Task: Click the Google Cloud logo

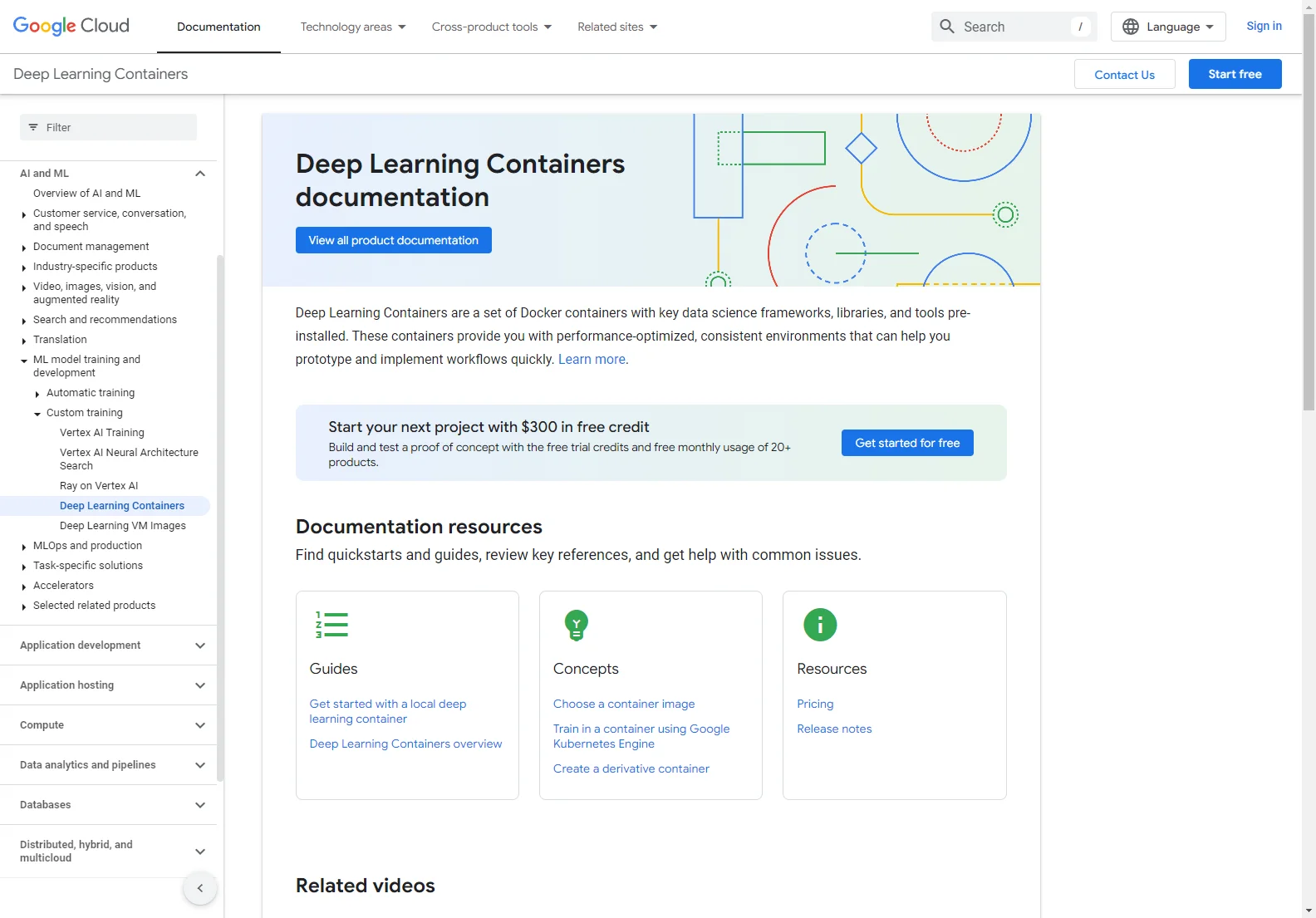Action: (x=71, y=26)
